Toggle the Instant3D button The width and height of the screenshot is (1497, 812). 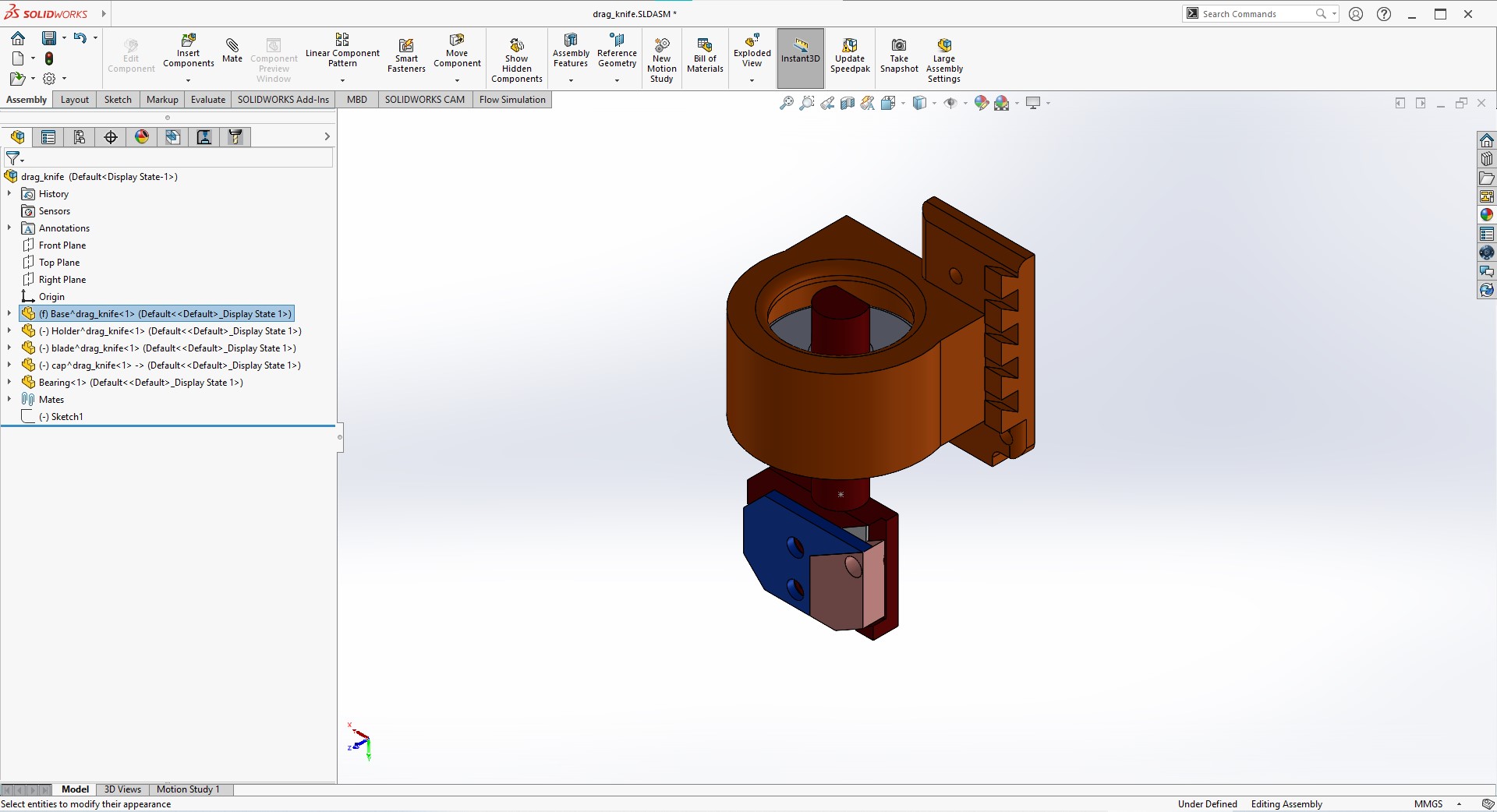[801, 51]
